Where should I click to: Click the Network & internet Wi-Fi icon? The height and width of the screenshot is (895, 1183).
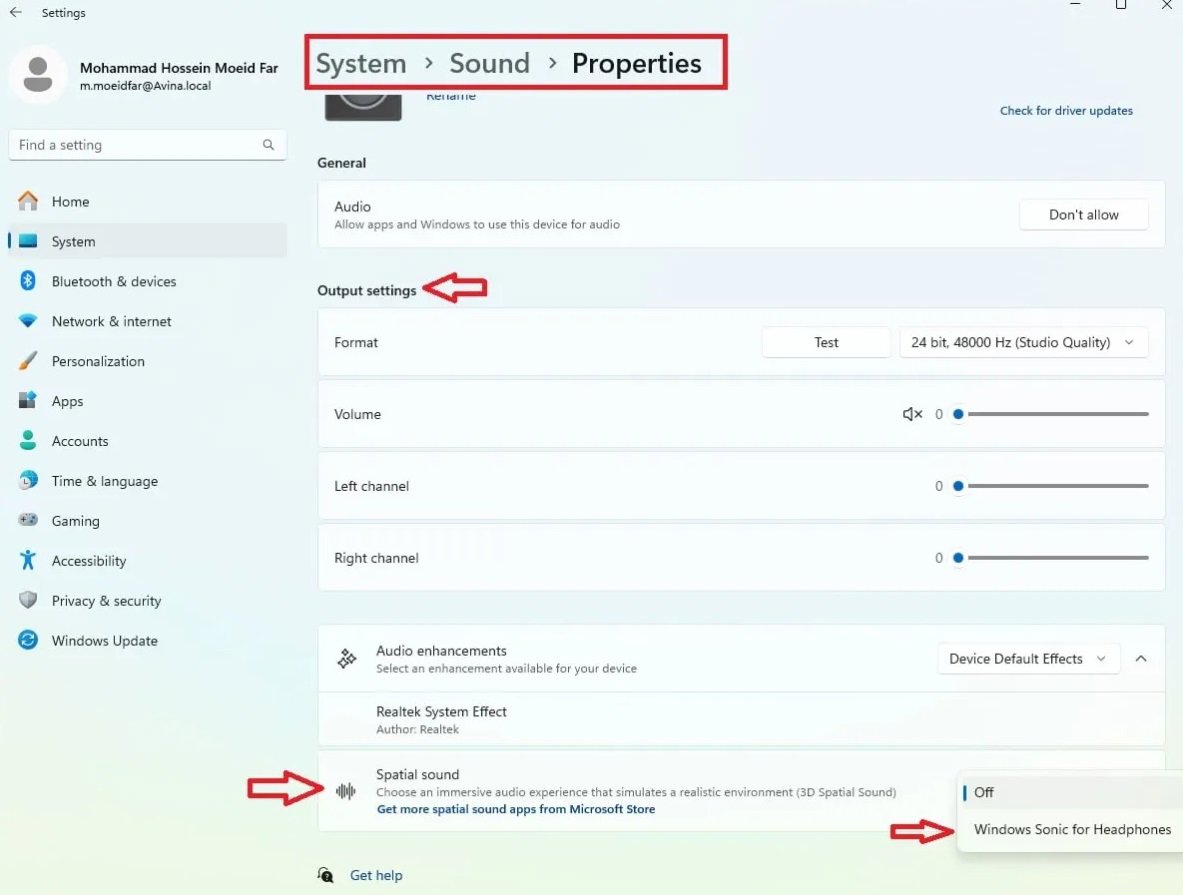pyautogui.click(x=28, y=321)
